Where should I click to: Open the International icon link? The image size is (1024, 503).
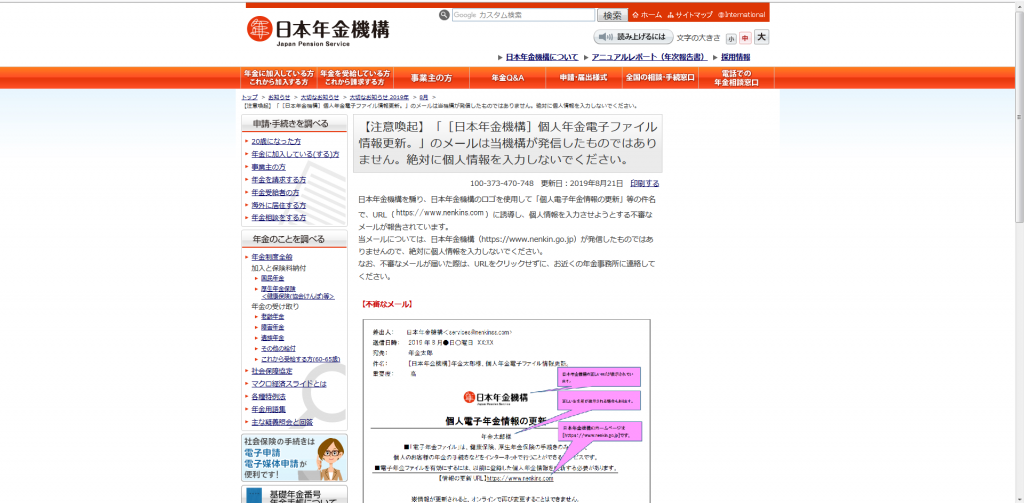coord(741,14)
